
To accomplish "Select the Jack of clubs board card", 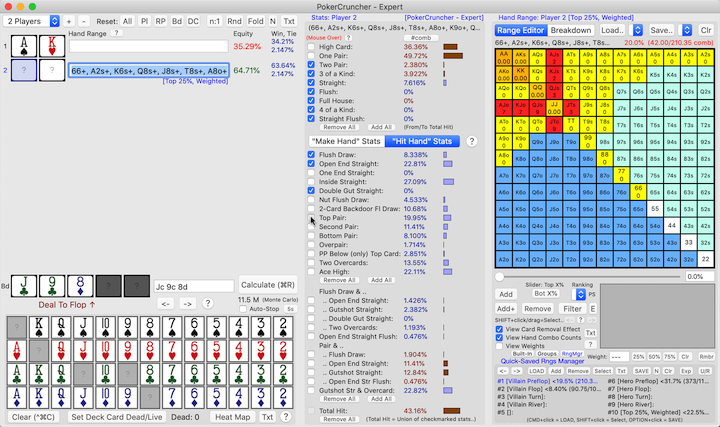I will pyautogui.click(x=24, y=286).
